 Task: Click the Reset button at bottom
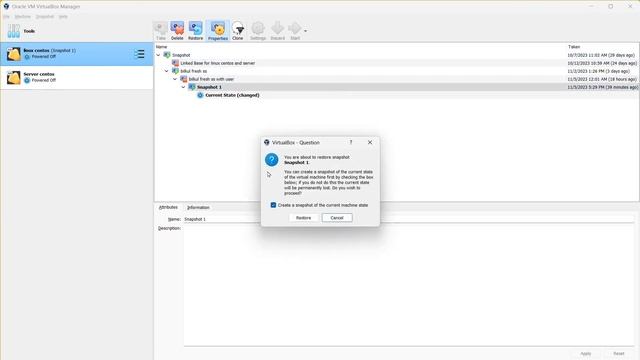click(619, 353)
